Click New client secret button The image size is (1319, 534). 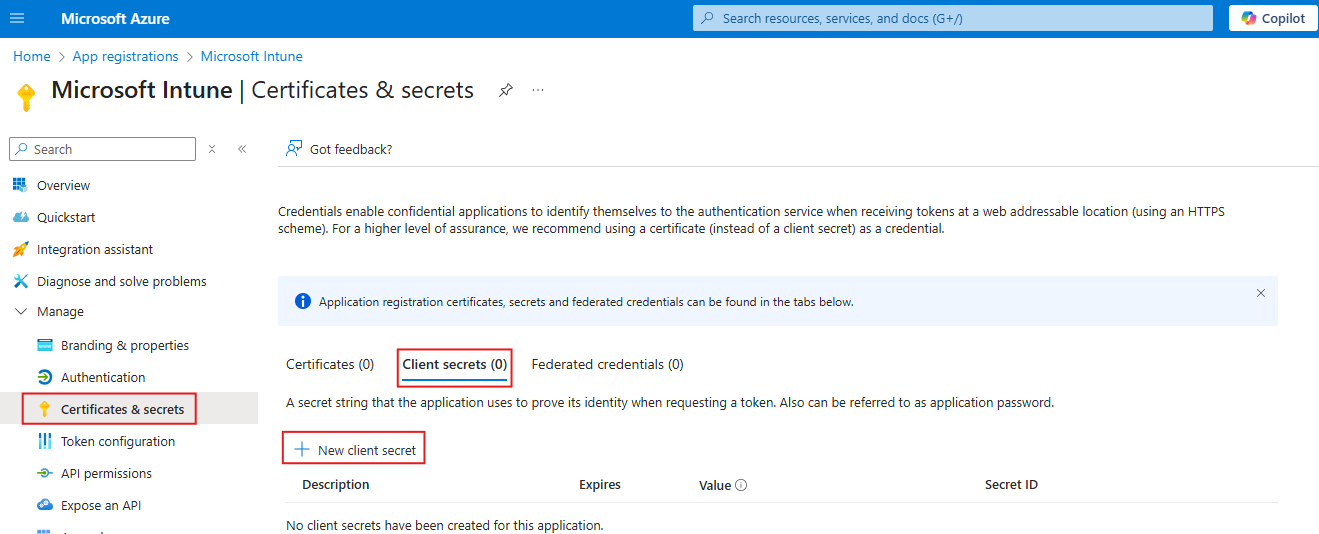[355, 450]
